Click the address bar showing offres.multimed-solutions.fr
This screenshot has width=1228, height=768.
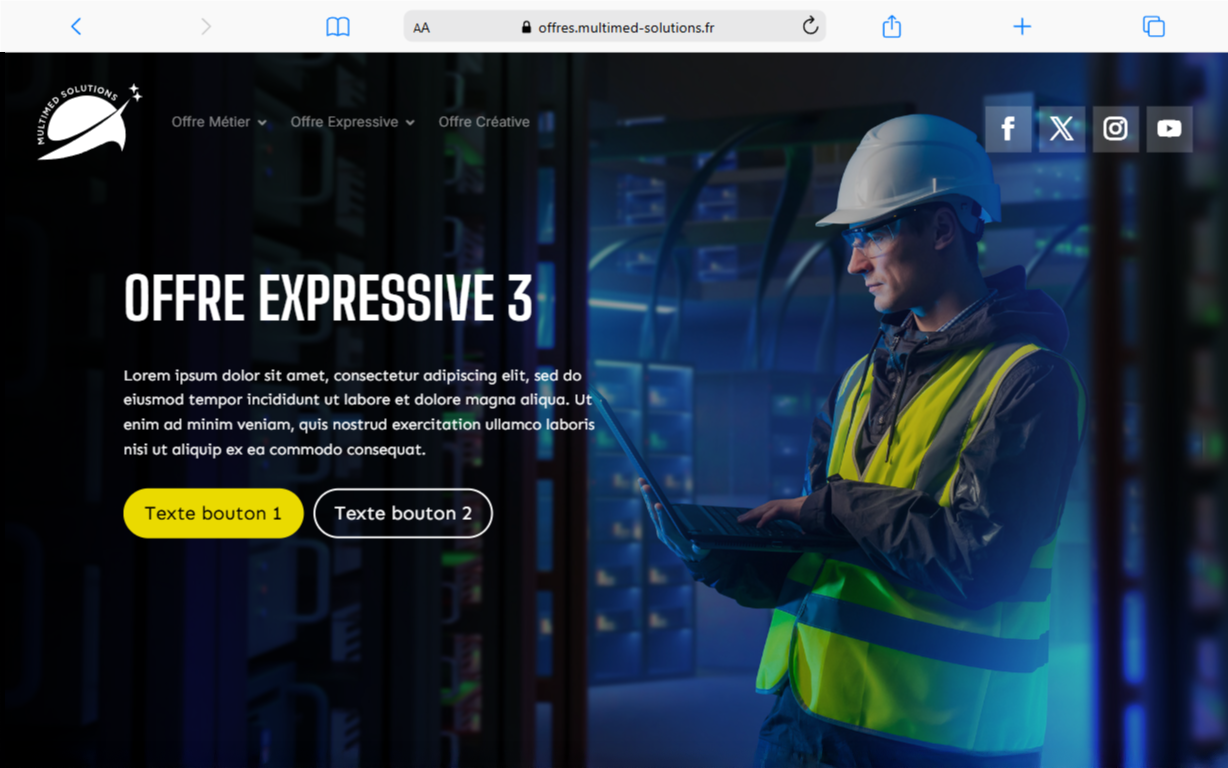click(x=615, y=27)
